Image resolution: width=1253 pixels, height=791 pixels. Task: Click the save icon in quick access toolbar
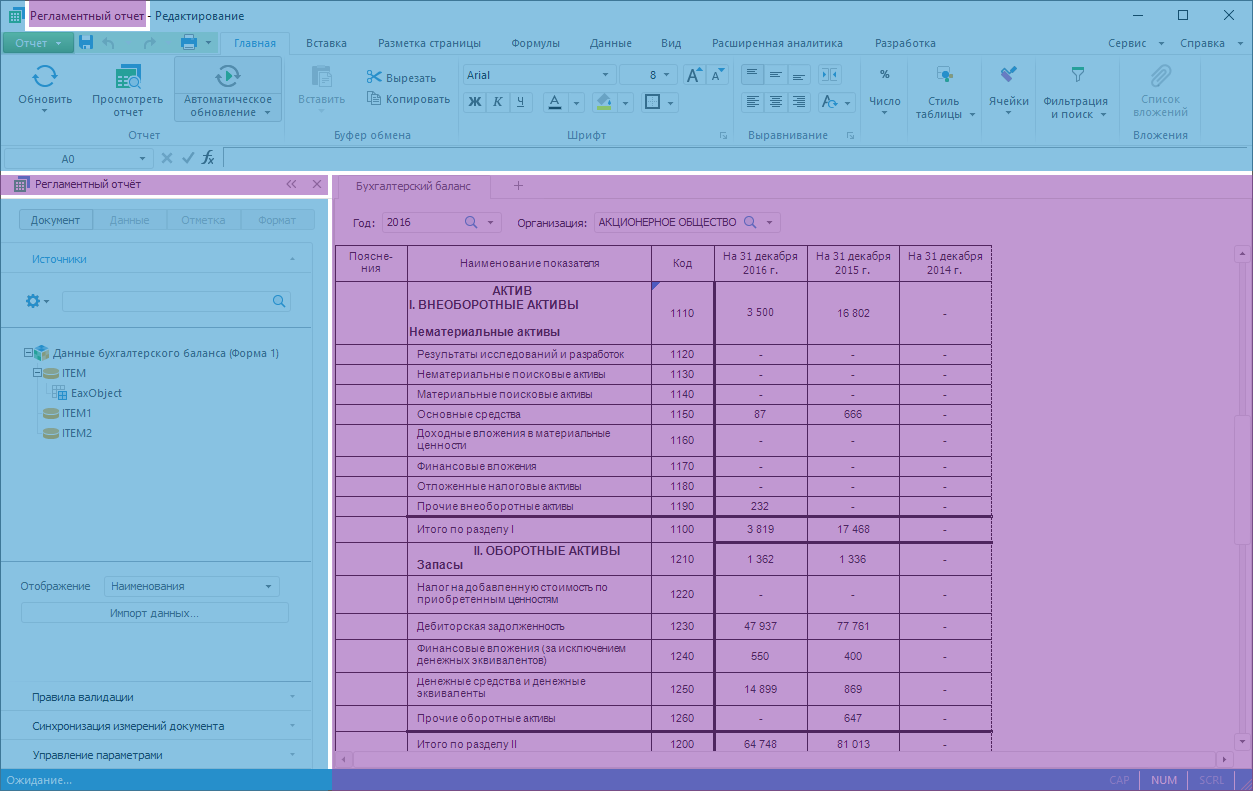[x=86, y=42]
